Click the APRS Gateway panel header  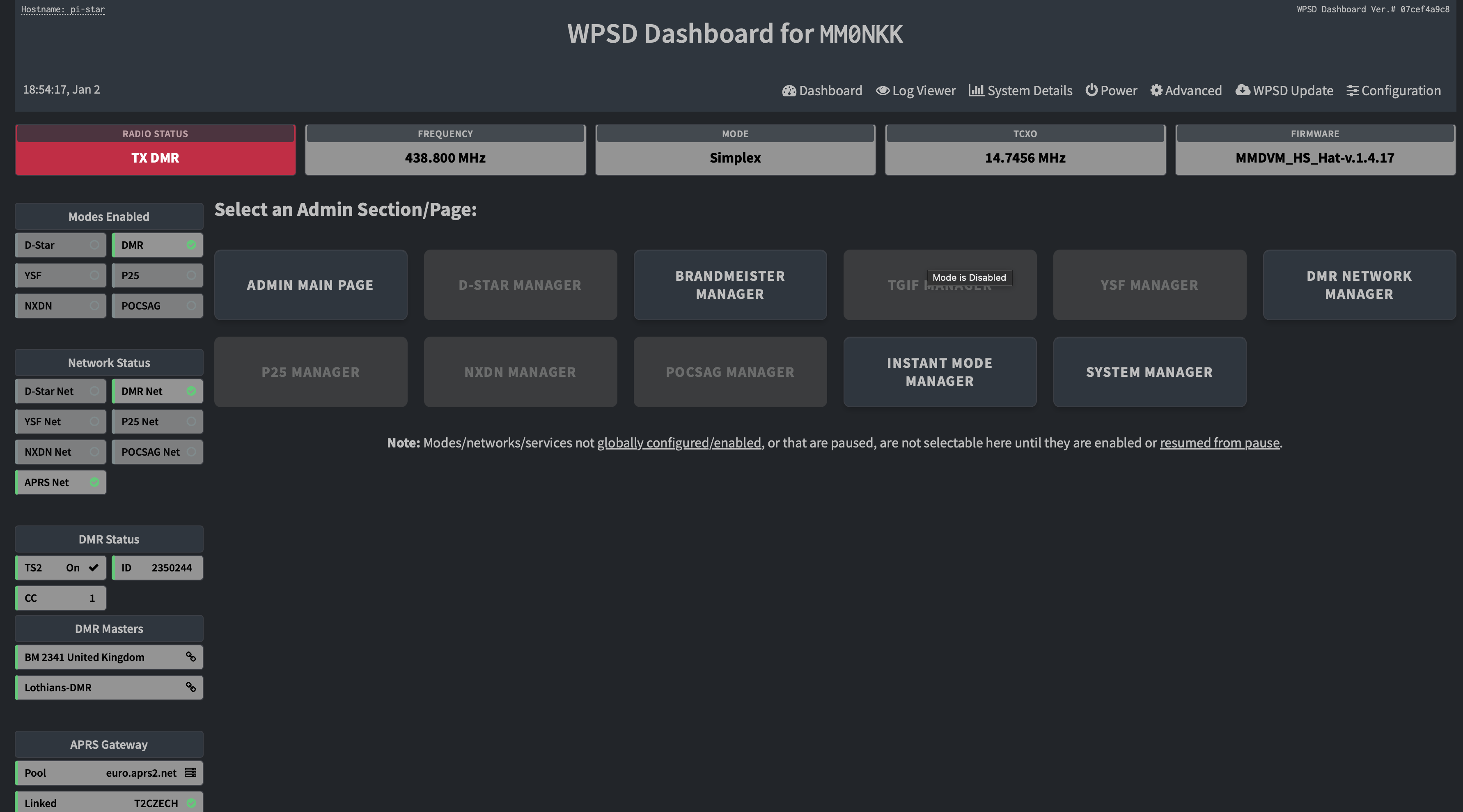point(109,744)
